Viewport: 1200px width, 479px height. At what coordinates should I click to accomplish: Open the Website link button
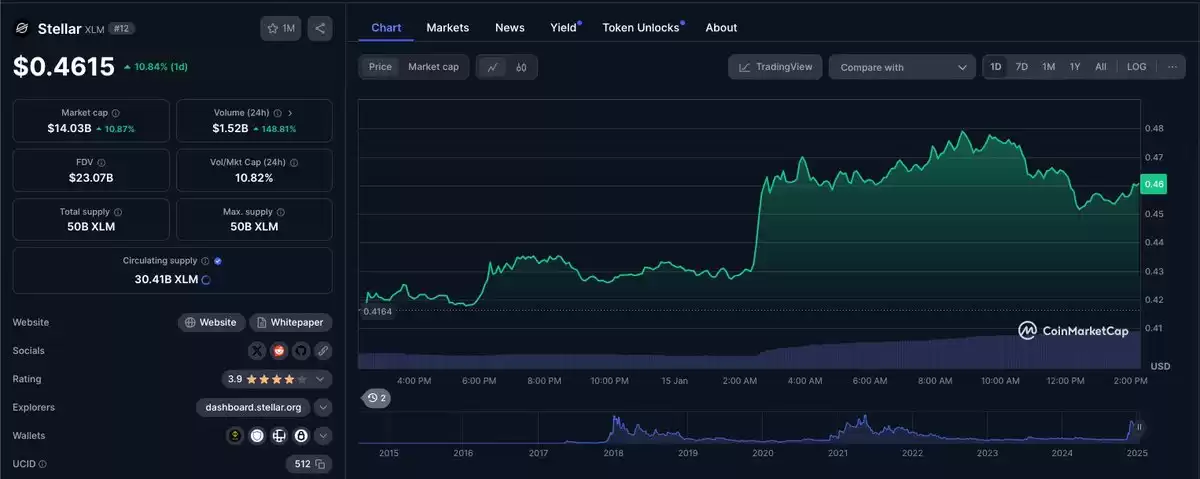211,323
